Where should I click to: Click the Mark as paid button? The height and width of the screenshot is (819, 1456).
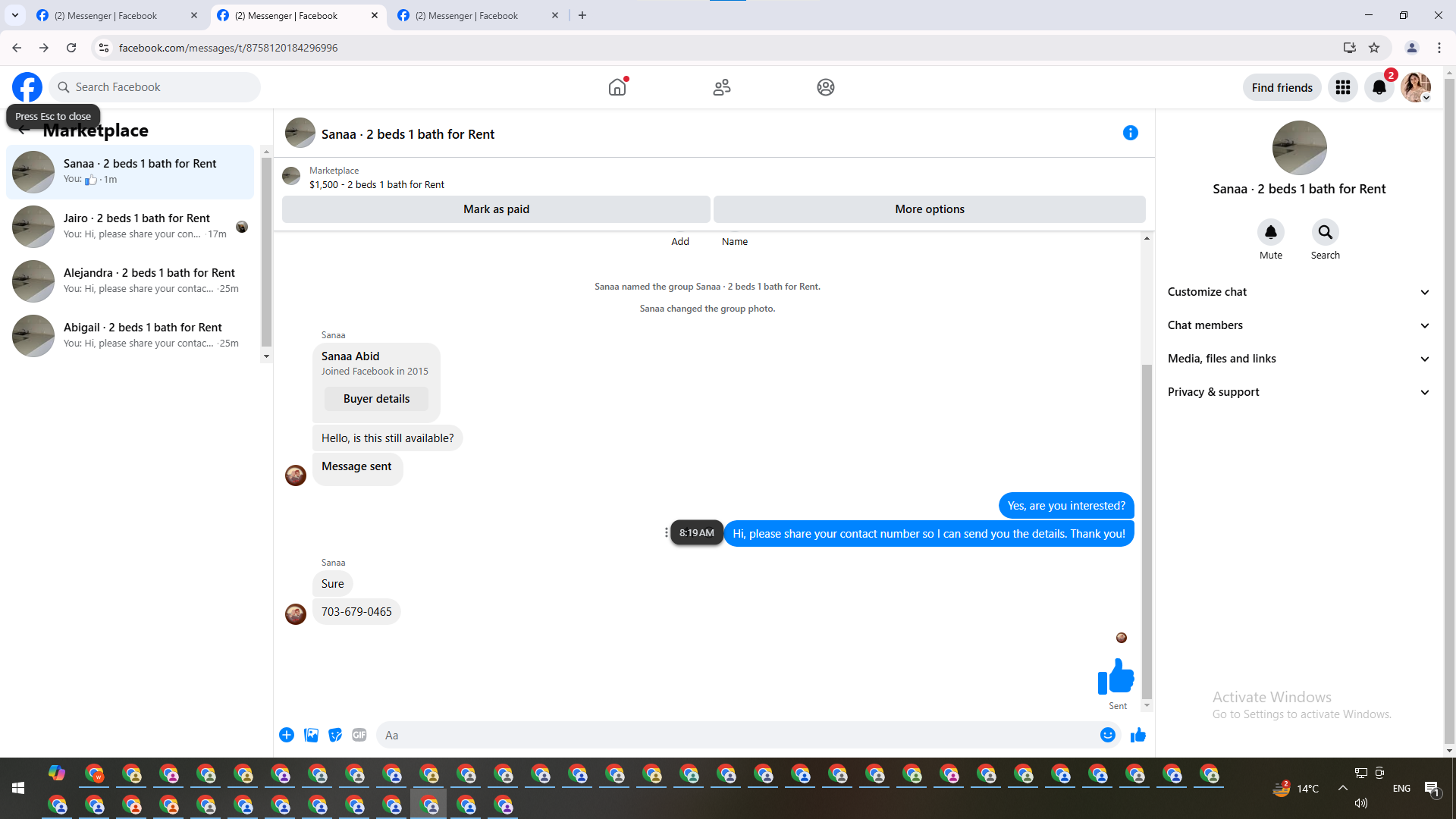point(496,209)
